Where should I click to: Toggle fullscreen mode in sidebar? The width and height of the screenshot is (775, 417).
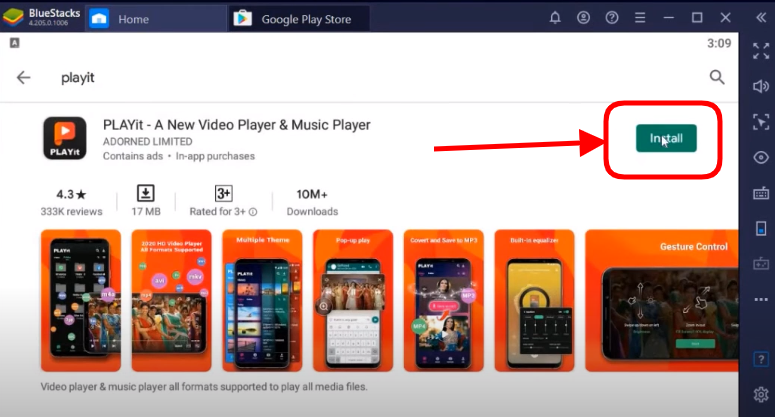[761, 51]
